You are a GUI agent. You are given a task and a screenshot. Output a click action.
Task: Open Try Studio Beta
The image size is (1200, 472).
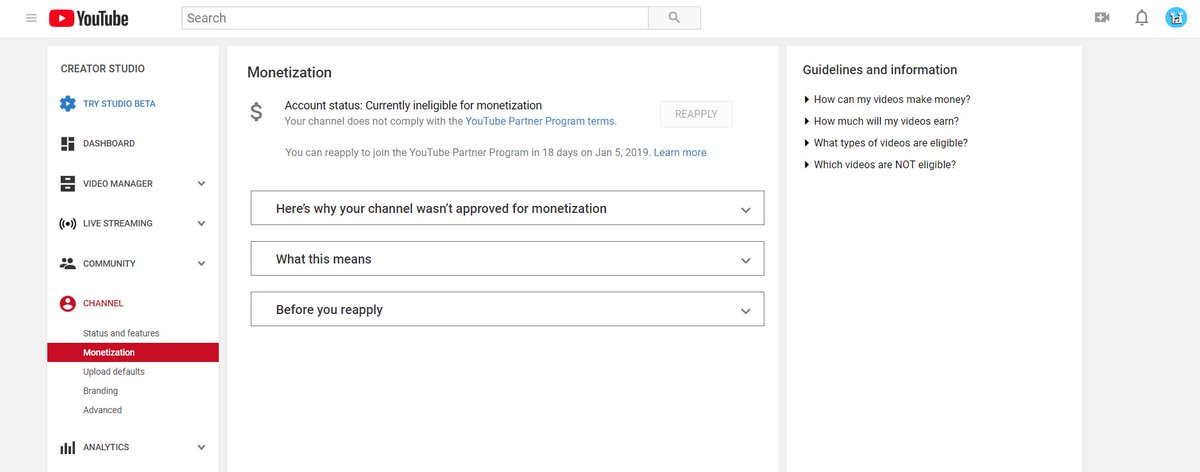click(119, 104)
